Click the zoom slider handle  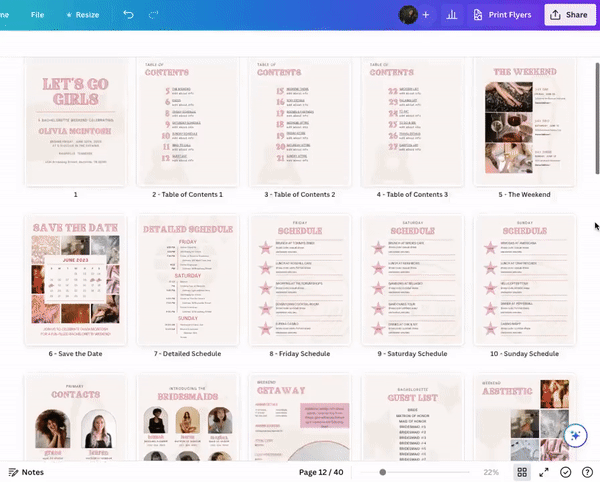point(382,472)
